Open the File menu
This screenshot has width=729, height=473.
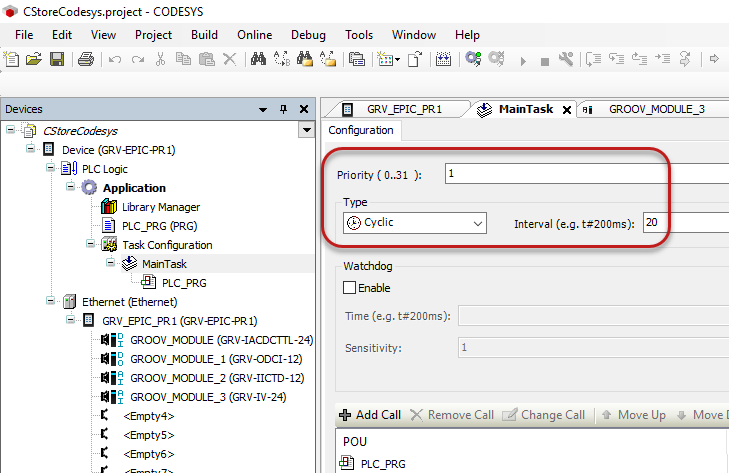coord(24,35)
